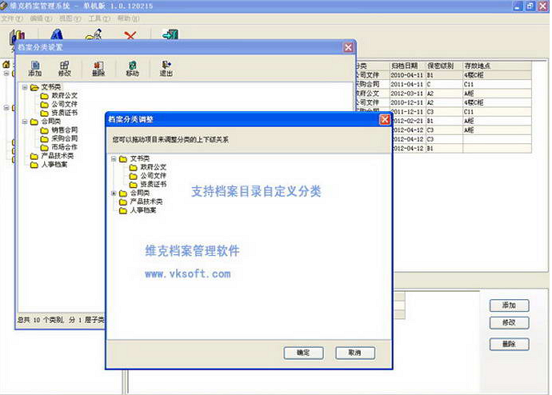
Task: Click 产品技术类 folder icon in 档案分类调整 dialog
Action: click(x=123, y=202)
